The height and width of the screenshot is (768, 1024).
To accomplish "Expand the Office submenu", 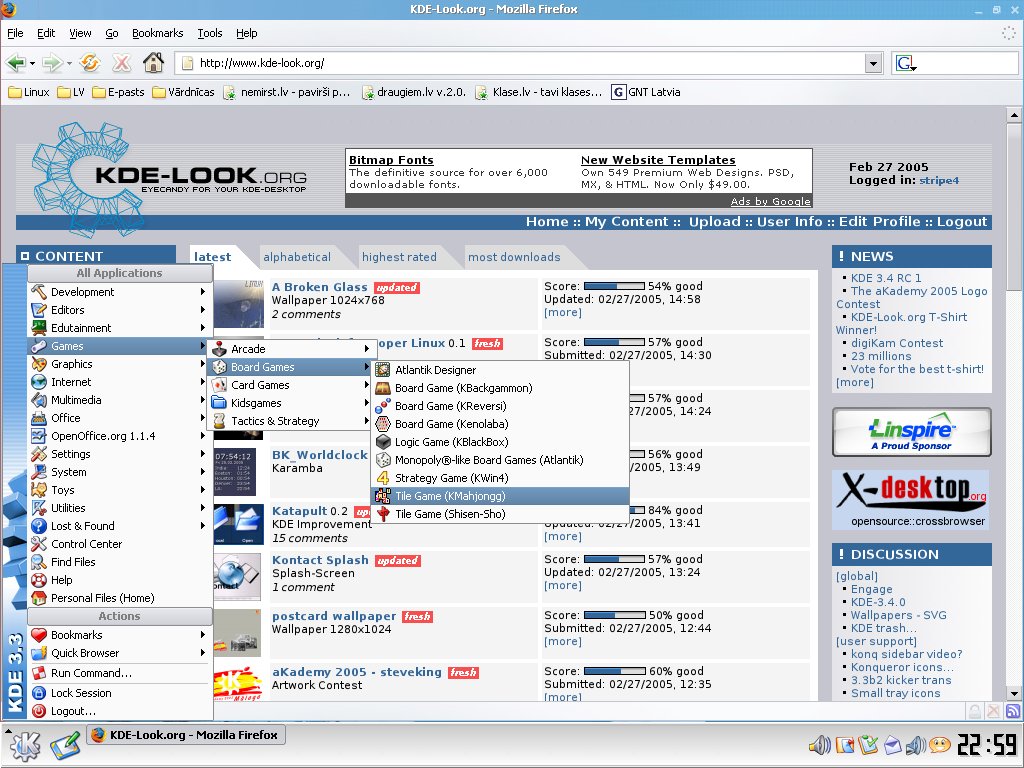I will click(121, 418).
